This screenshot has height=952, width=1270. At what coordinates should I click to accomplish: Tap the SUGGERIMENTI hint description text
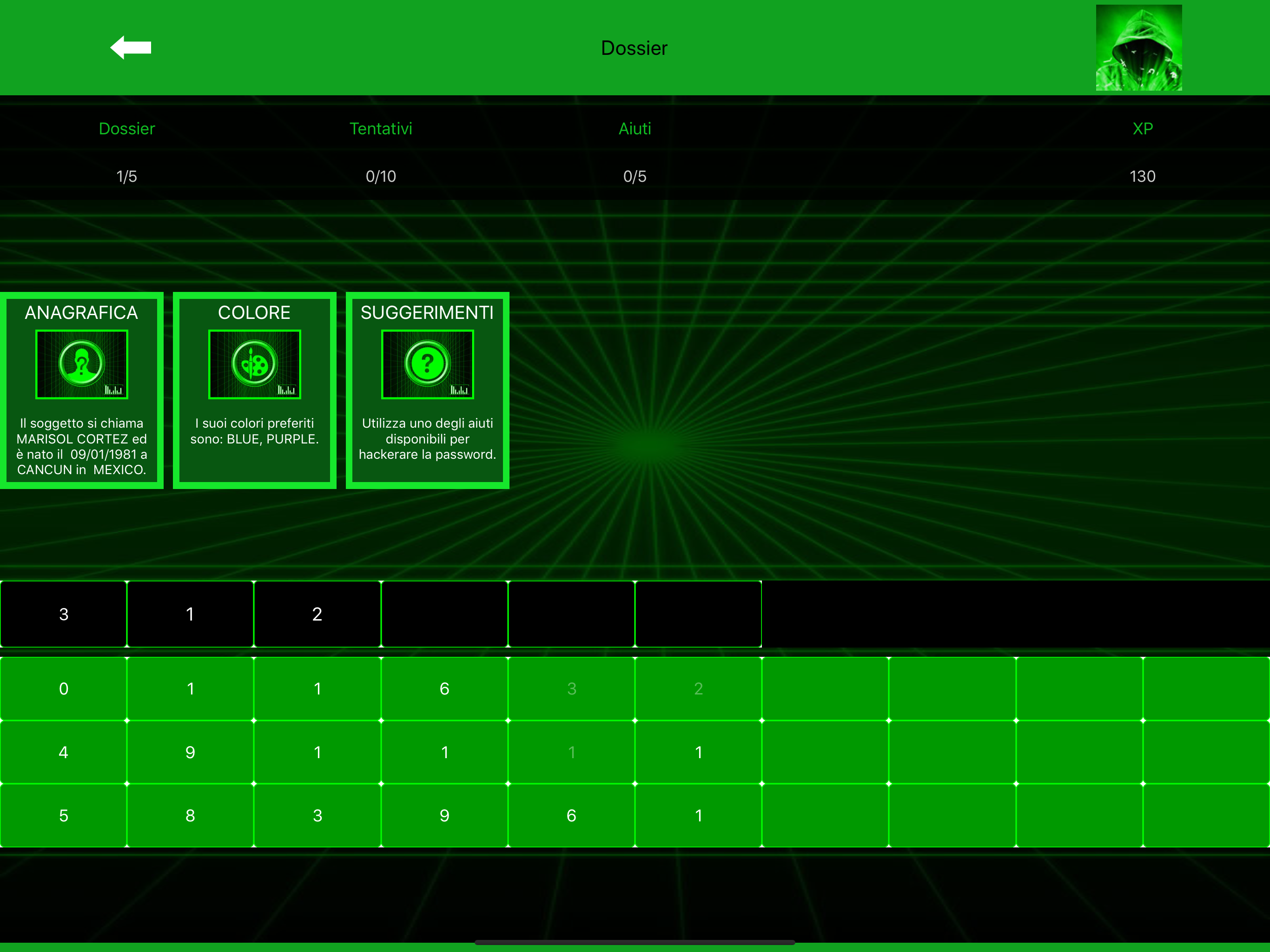click(x=427, y=439)
